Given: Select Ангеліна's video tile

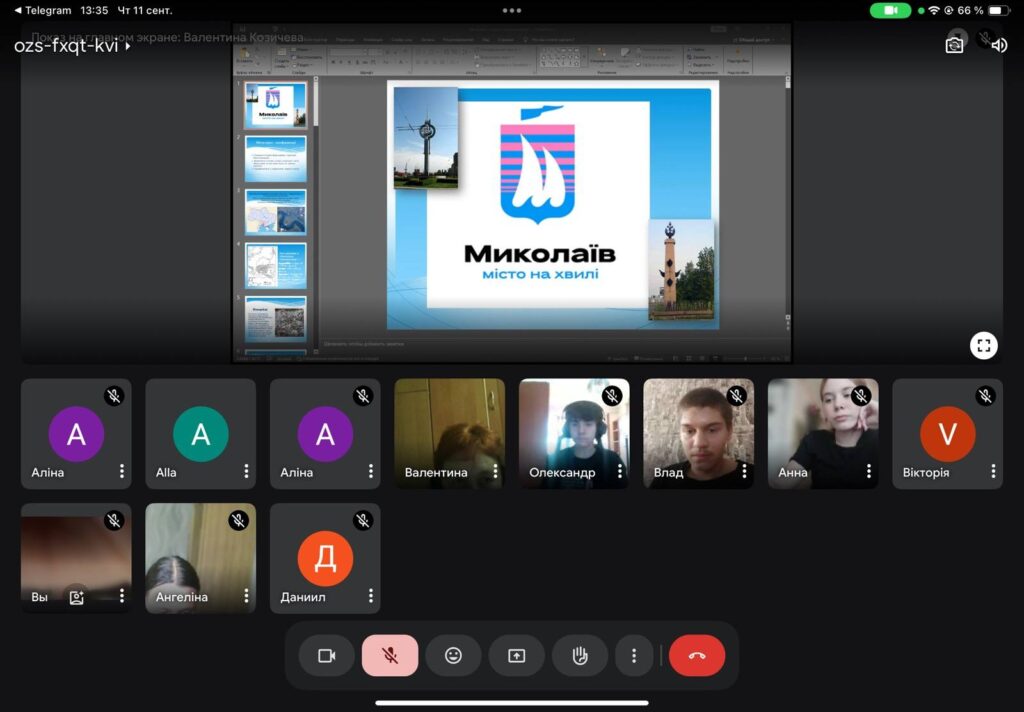Looking at the screenshot, I should [200, 558].
